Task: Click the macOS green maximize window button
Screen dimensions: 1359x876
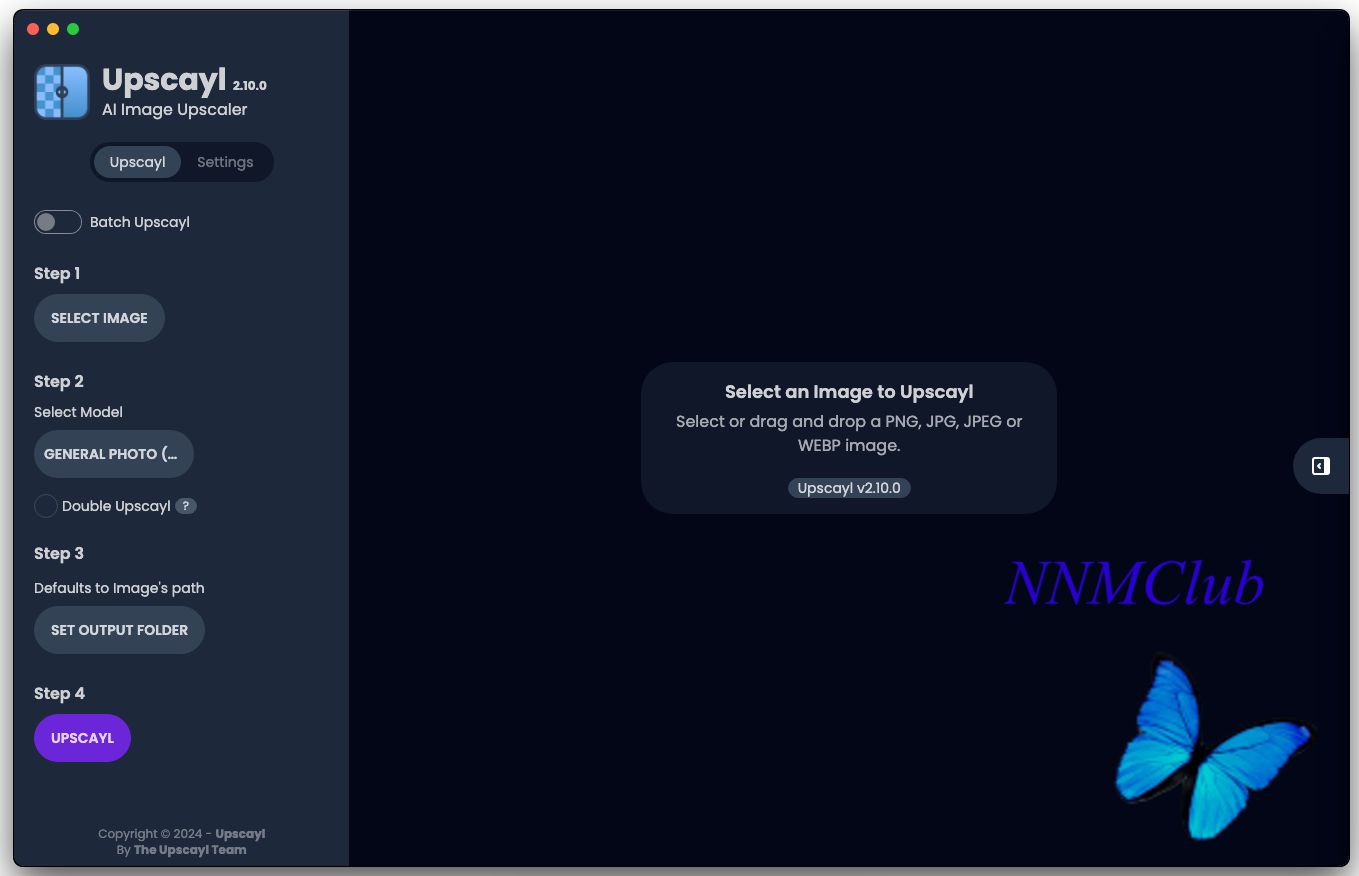Action: (73, 29)
